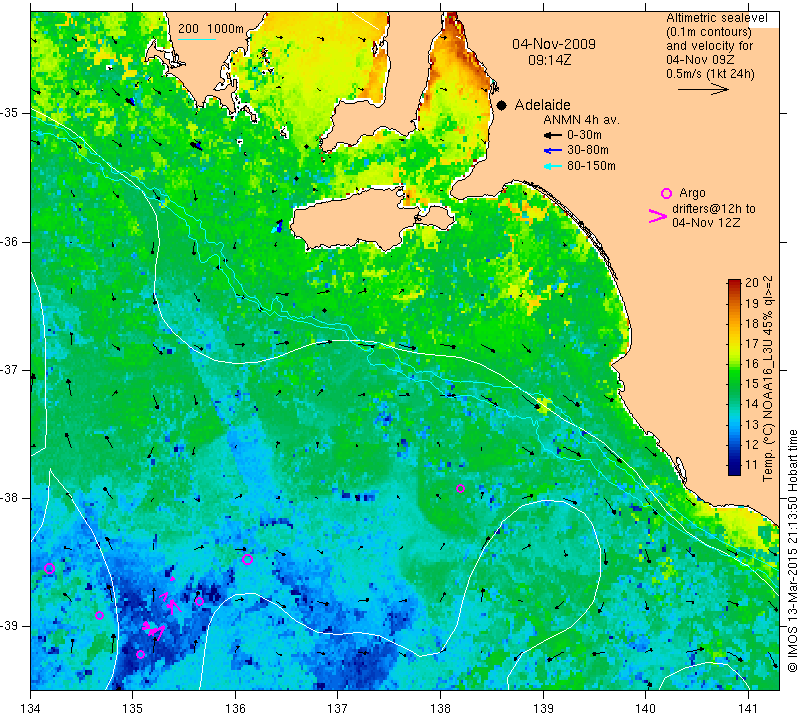Click the '13' label on the temperature scale
Screen dimensions: 800x720
coord(752,425)
